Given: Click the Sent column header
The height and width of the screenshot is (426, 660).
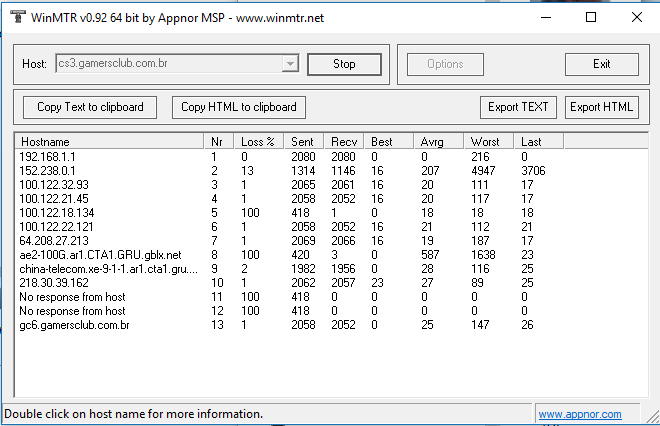Looking at the screenshot, I should tap(304, 142).
